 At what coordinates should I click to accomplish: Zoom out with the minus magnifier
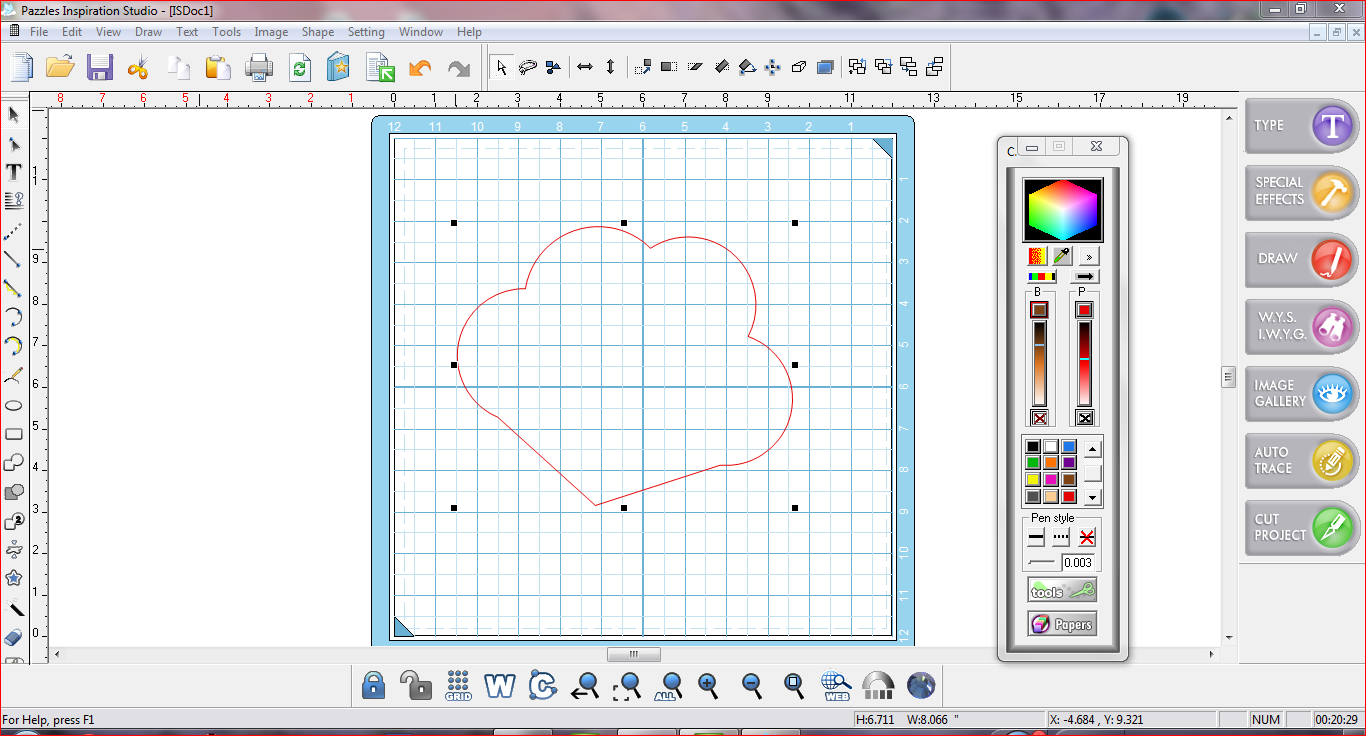pos(752,685)
